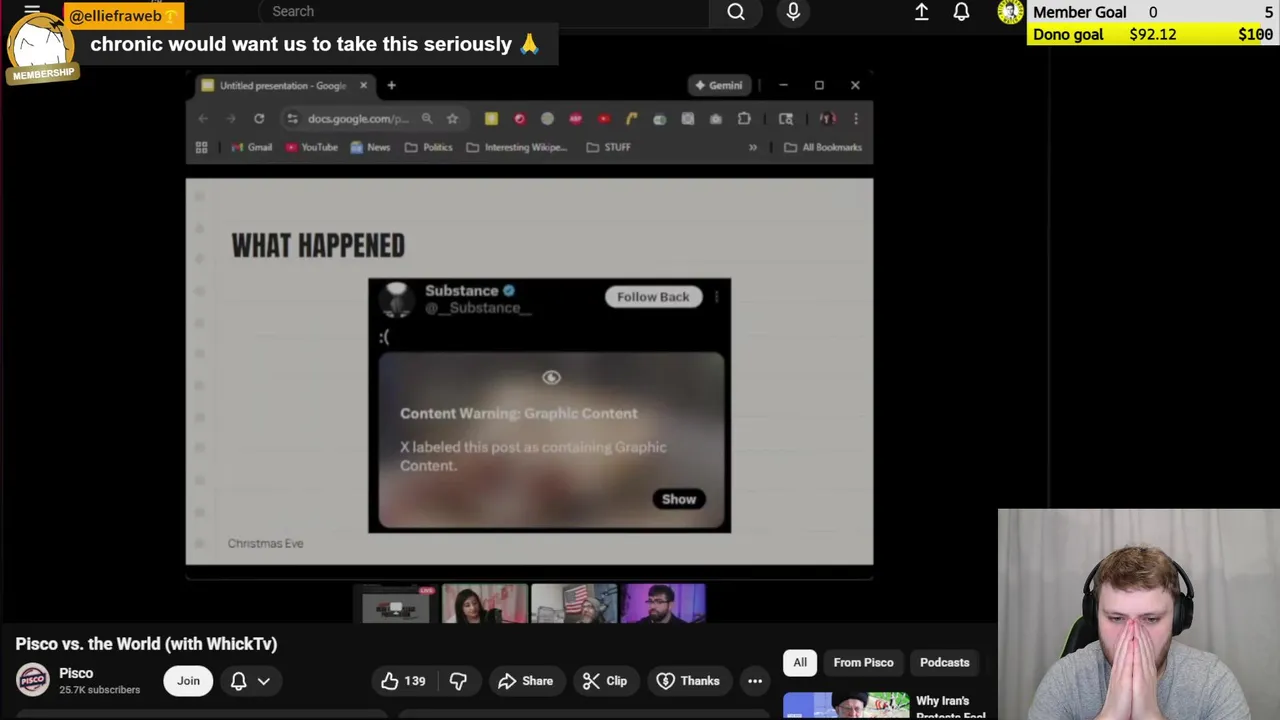Viewport: 1280px width, 720px height.
Task: Select the From Pisco filter chip
Action: tap(864, 663)
